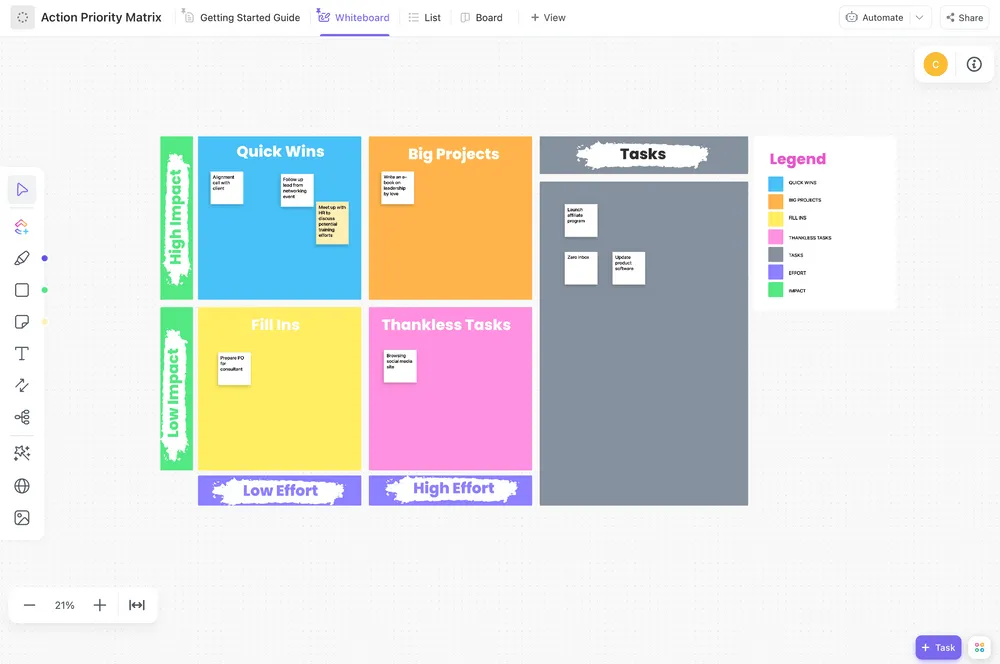This screenshot has width=1000, height=664.
Task: Select the sticky note tool
Action: pyautogui.click(x=22, y=321)
